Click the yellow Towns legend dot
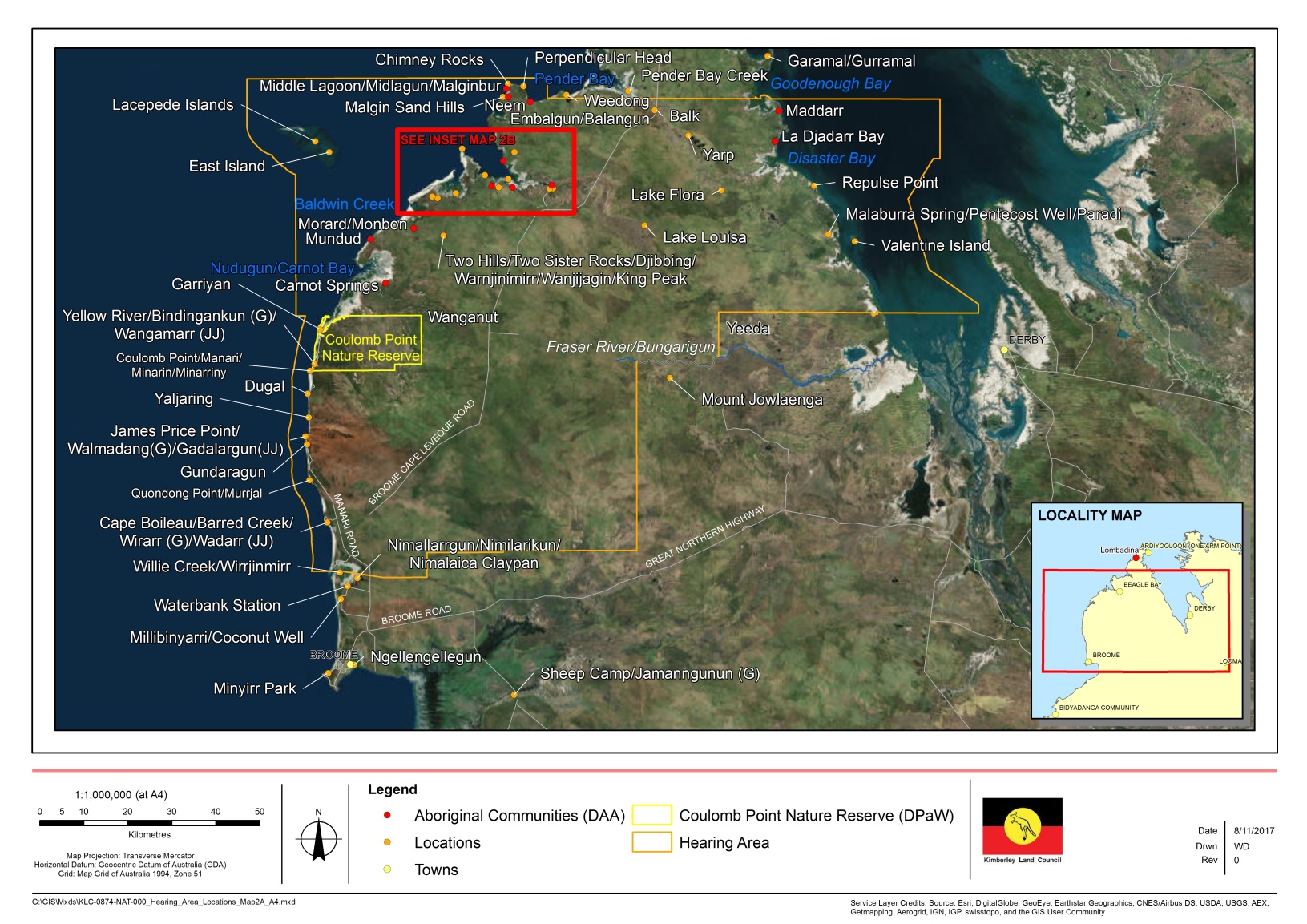The width and height of the screenshot is (1307, 924). point(387,870)
